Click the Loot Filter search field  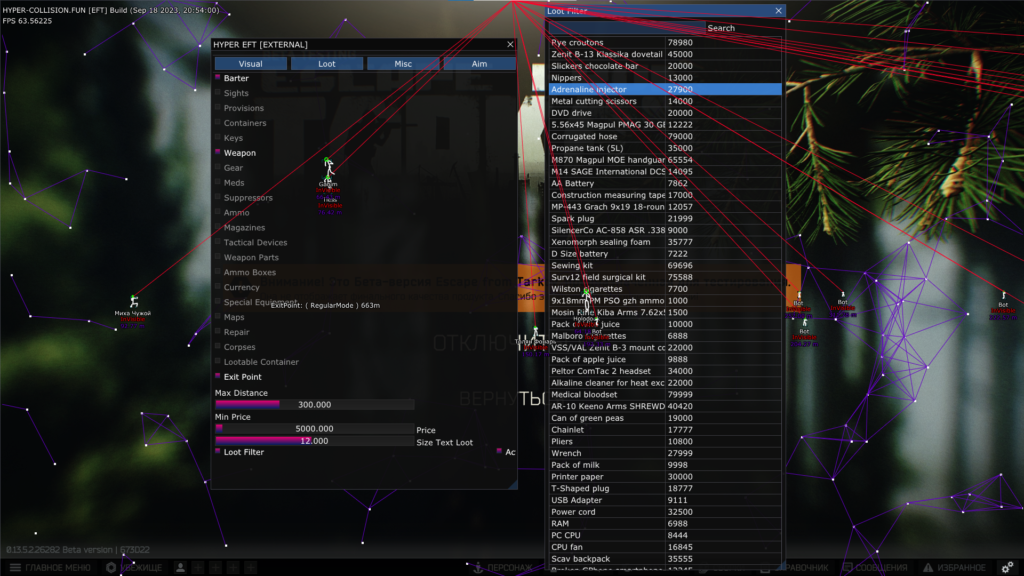[626, 28]
